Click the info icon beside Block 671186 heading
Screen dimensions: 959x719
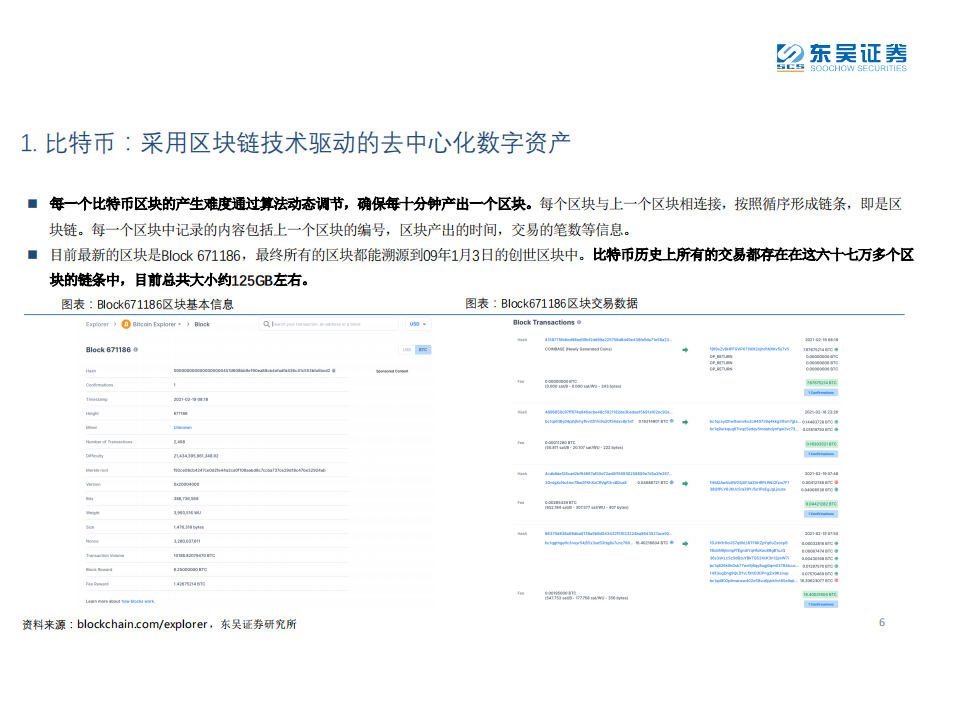tap(136, 347)
